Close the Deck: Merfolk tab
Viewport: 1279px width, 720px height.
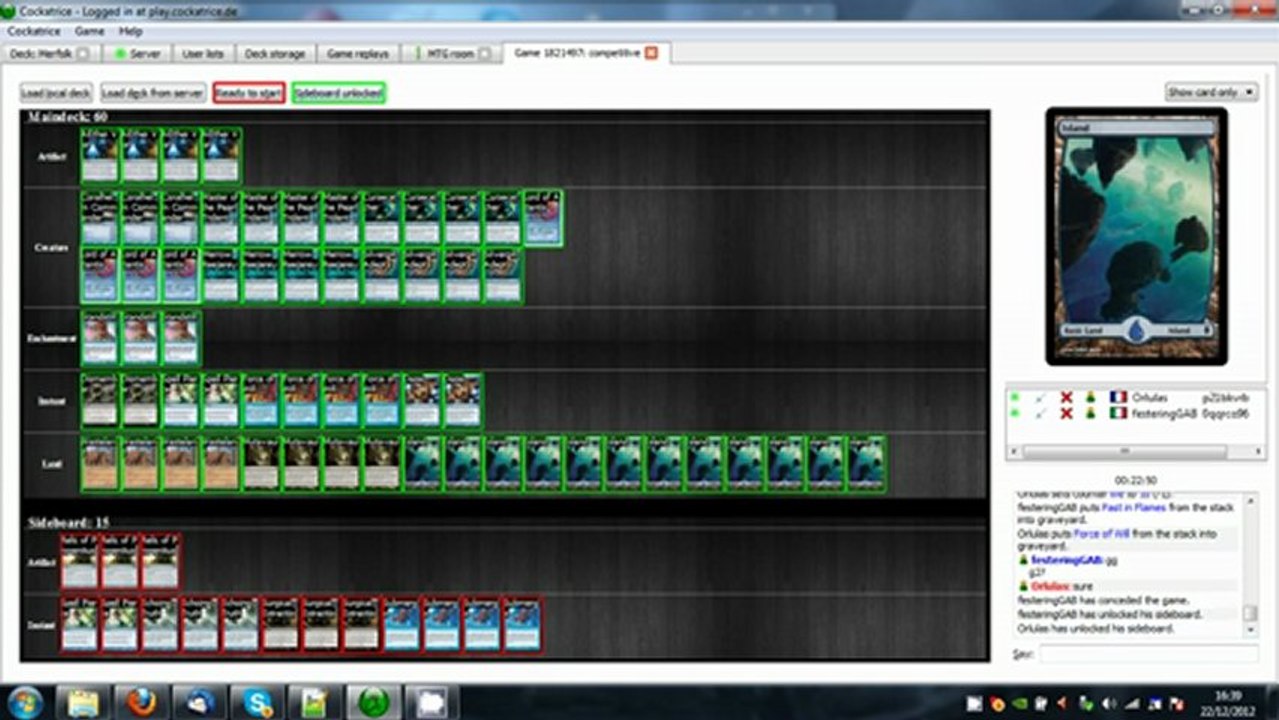(x=83, y=53)
